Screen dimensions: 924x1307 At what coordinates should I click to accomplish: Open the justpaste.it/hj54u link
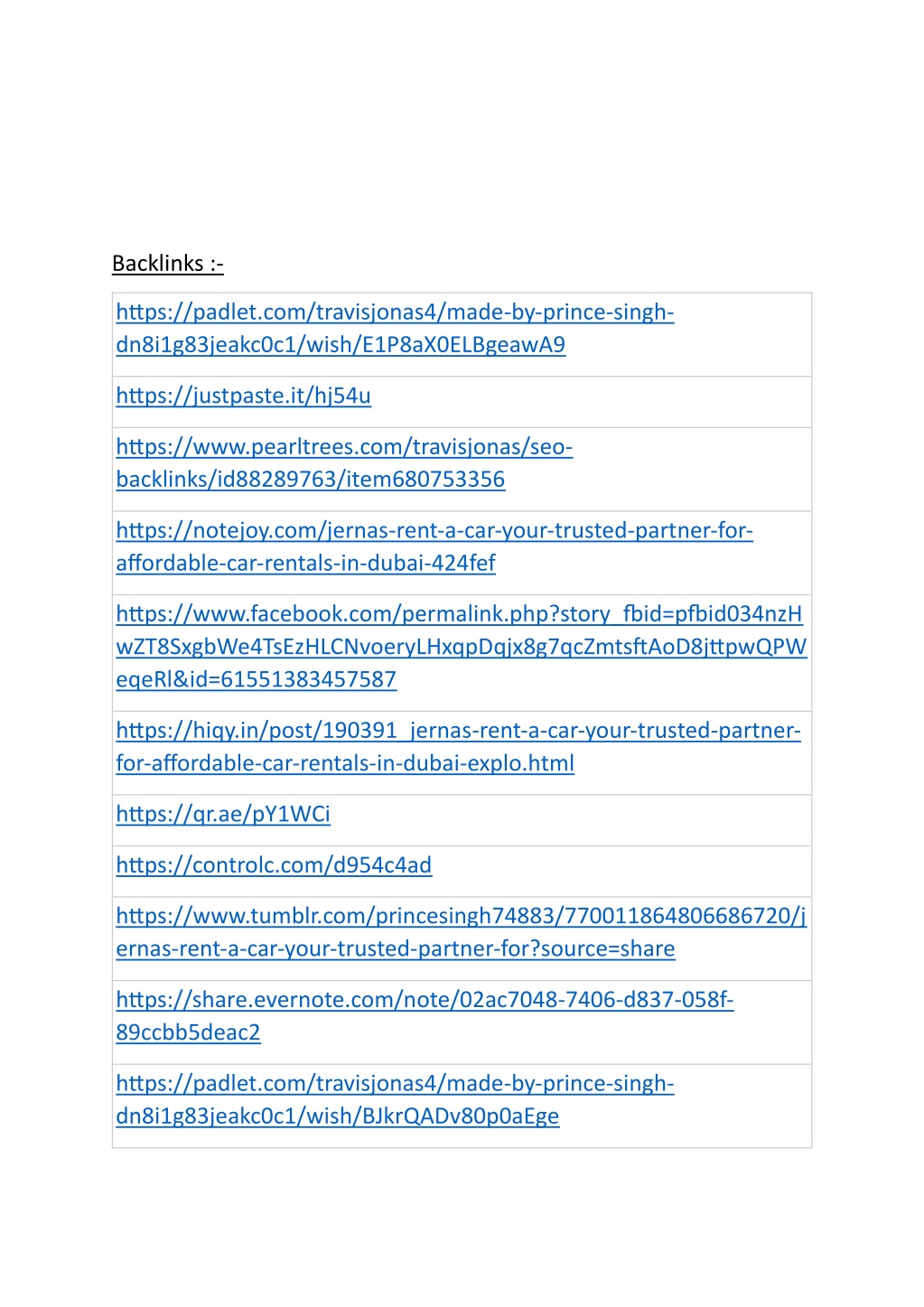coord(243,396)
